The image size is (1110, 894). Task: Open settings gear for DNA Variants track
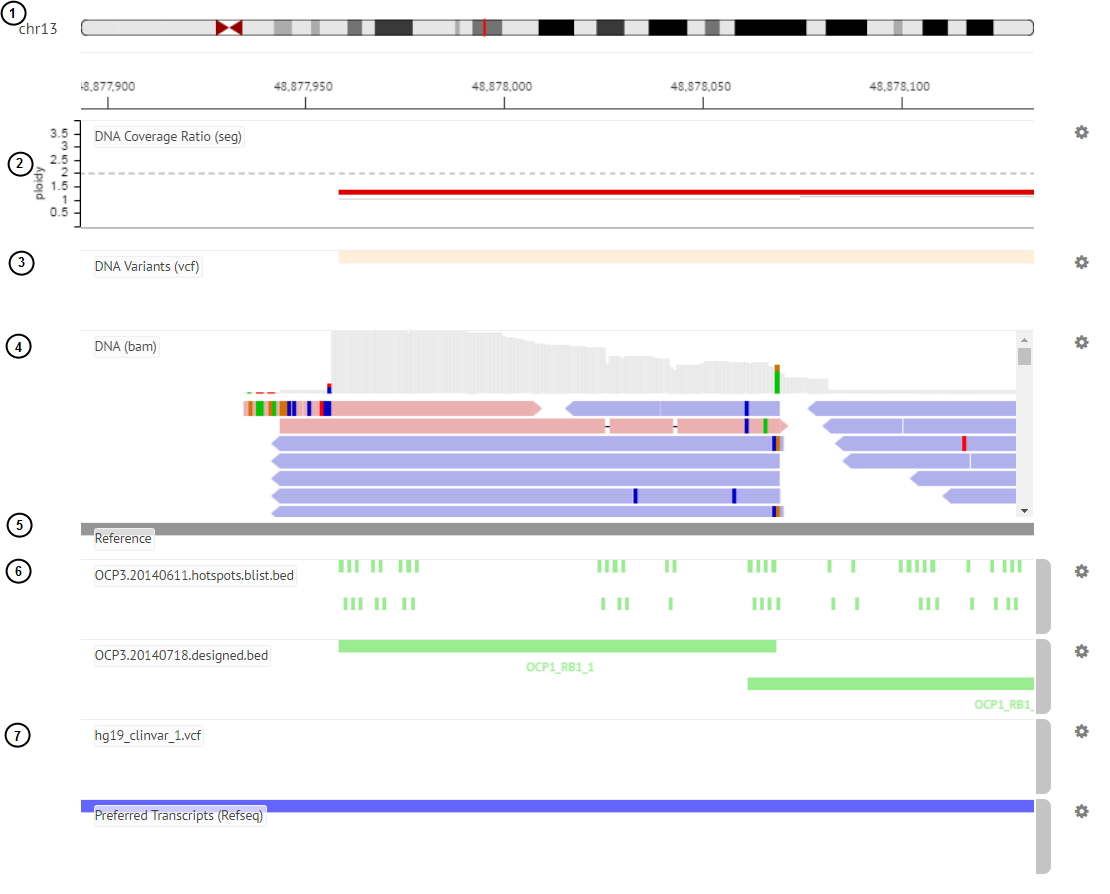click(1081, 262)
